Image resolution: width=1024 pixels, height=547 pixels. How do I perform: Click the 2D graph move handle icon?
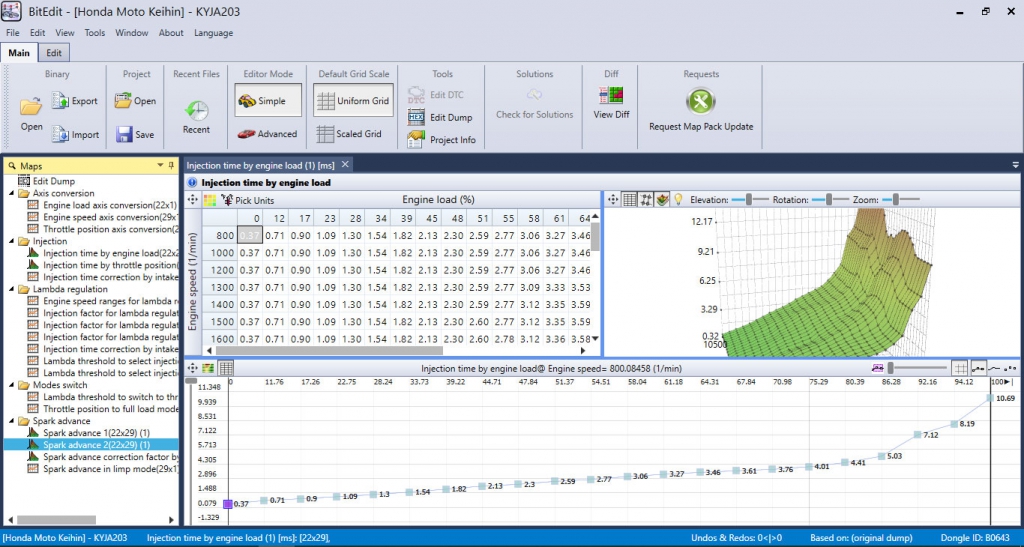tap(192, 368)
